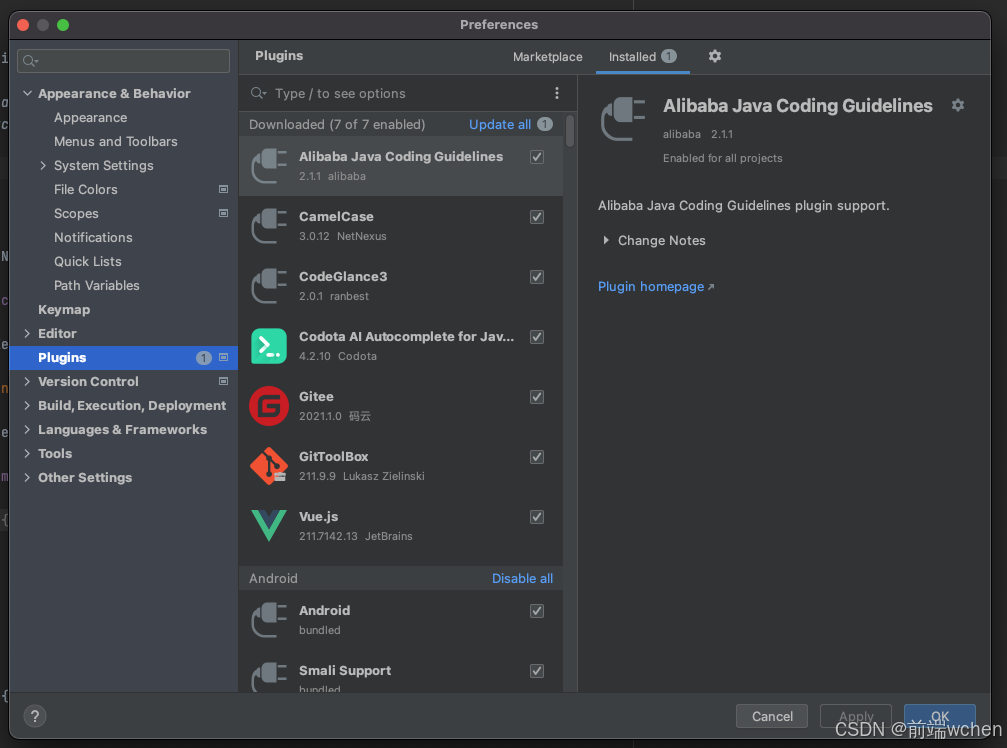
Task: Click the Update all count badge
Action: (545, 124)
